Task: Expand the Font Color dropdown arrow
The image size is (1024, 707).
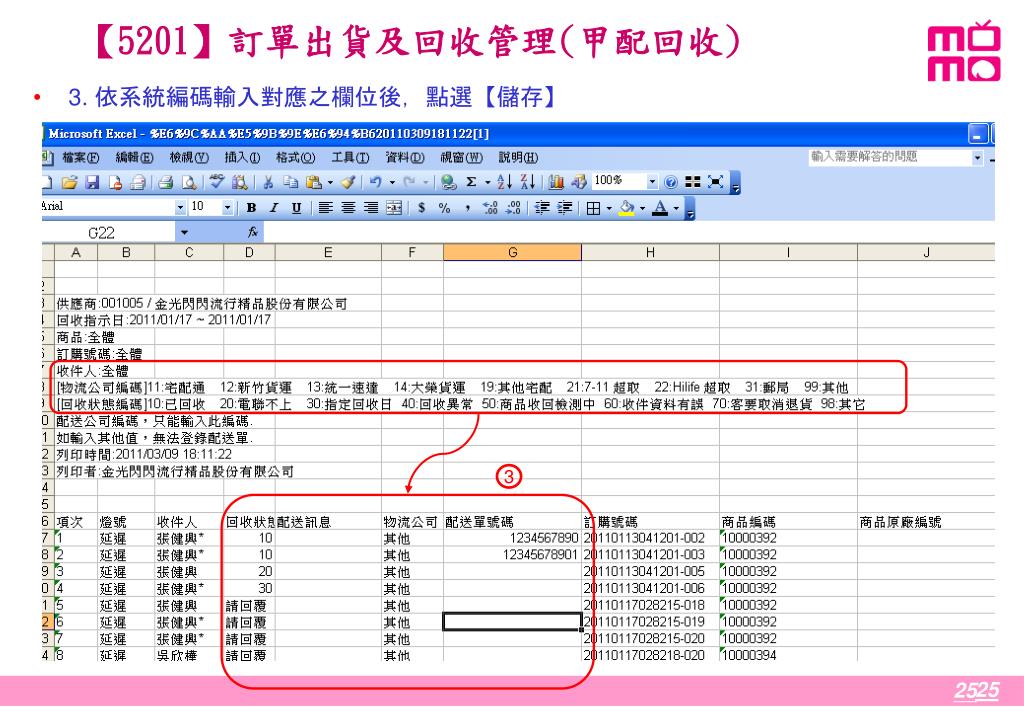Action: pyautogui.click(x=677, y=208)
